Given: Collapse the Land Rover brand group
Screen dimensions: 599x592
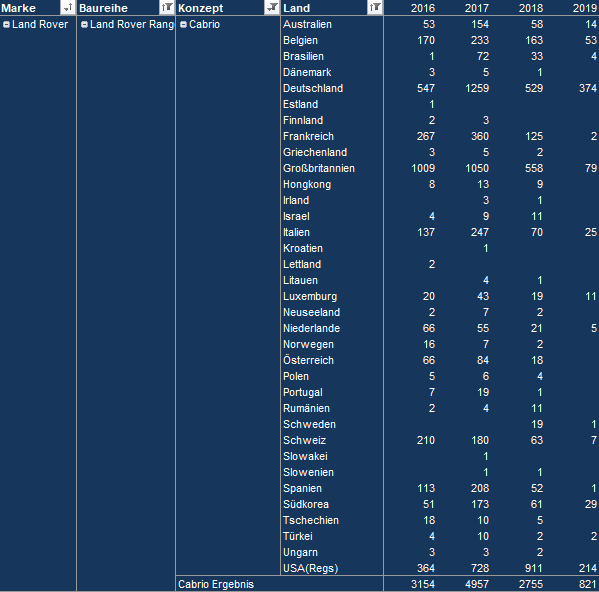Looking at the screenshot, I should tap(6, 24).
